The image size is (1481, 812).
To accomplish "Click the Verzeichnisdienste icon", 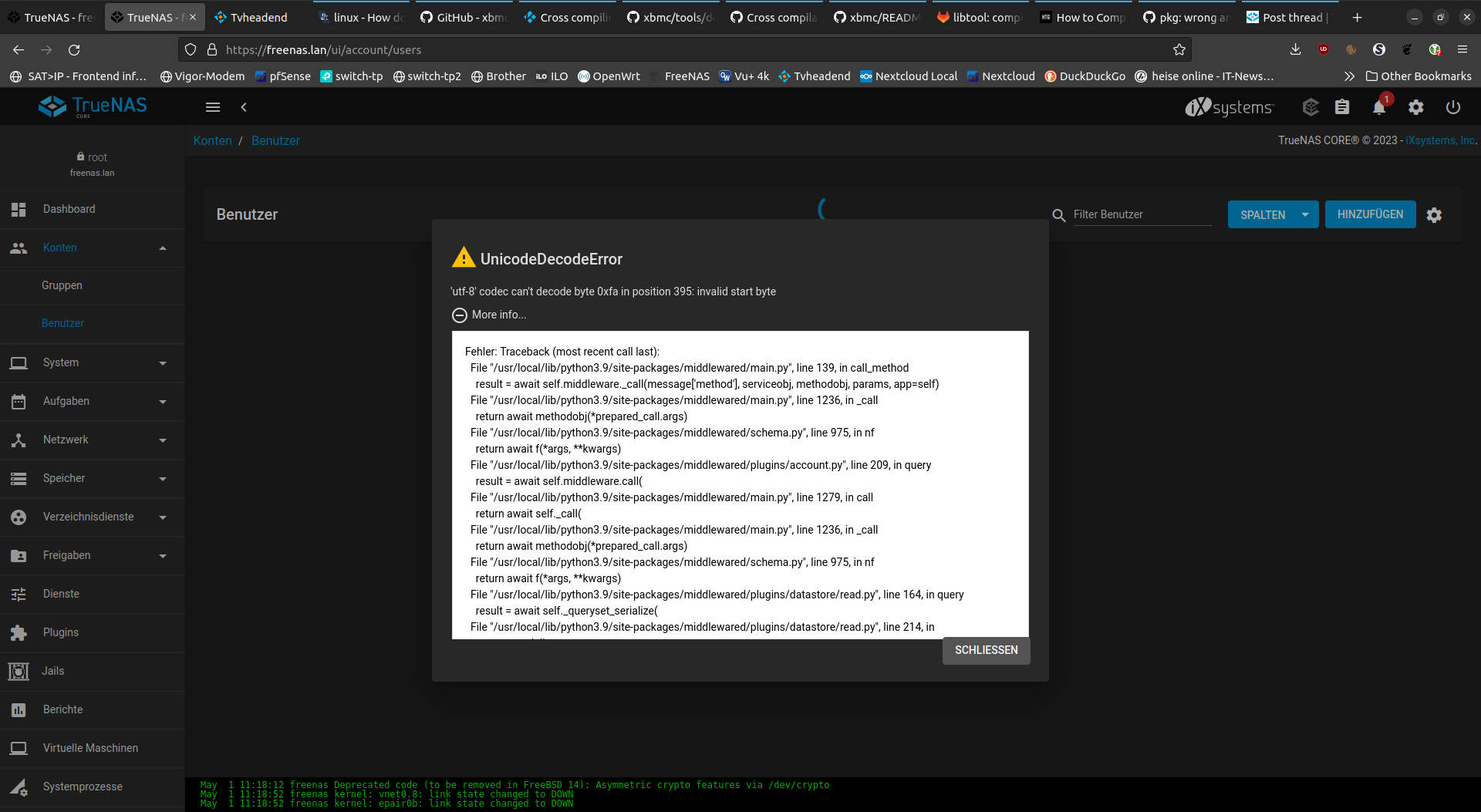I will tap(19, 517).
